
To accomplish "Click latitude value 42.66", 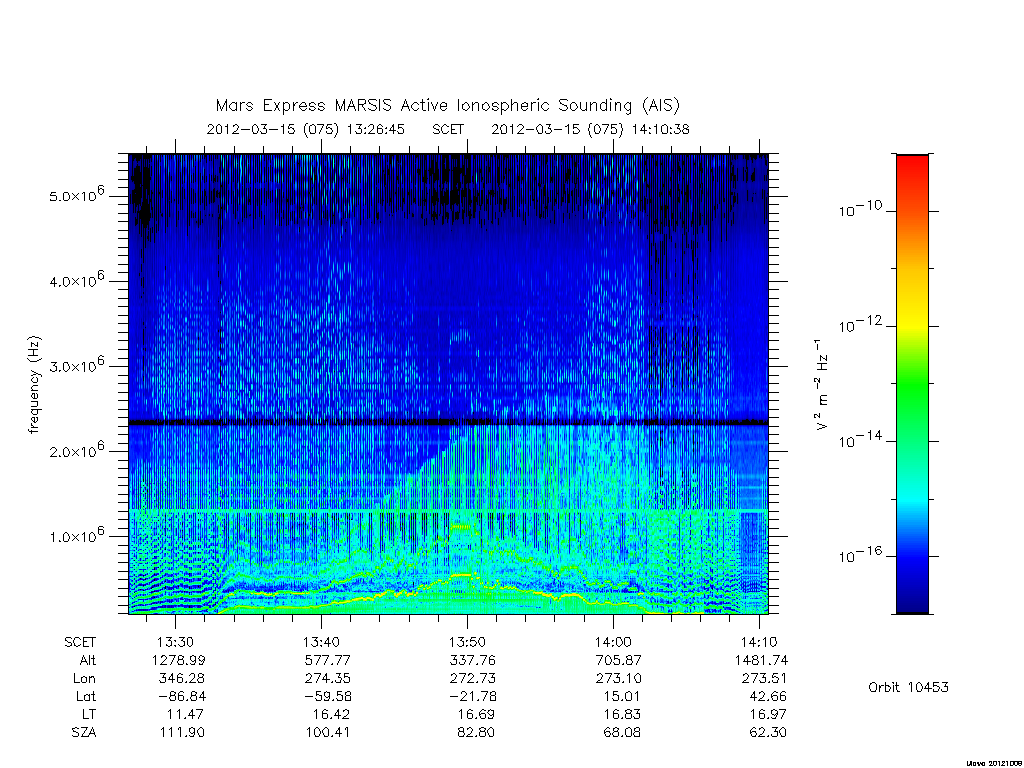I will 767,696.
